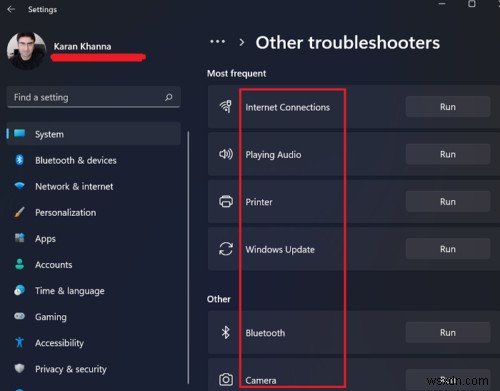Click the Windows Update refresh icon
Viewport: 500px width, 391px height.
click(x=226, y=249)
